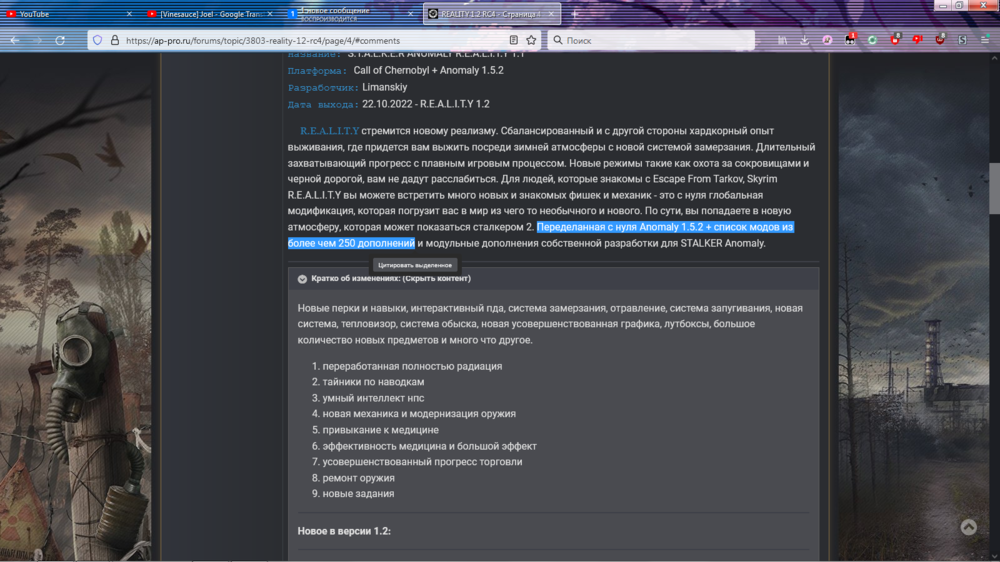Close the Vinesauce Joel tab
The image size is (1000, 562).
click(x=270, y=13)
